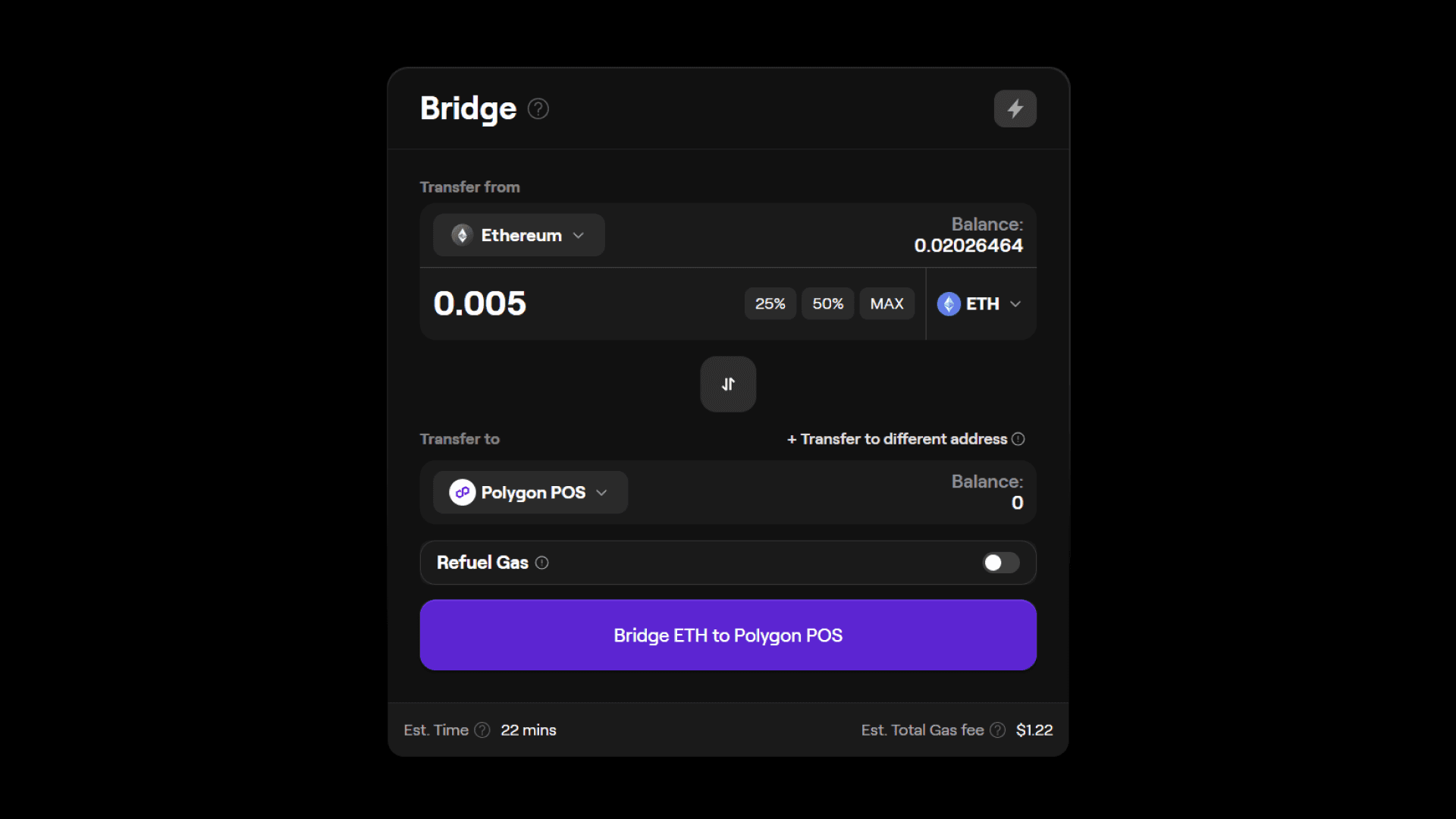Click the Est. Total Gas fee help icon
The height and width of the screenshot is (819, 1456).
tap(997, 730)
